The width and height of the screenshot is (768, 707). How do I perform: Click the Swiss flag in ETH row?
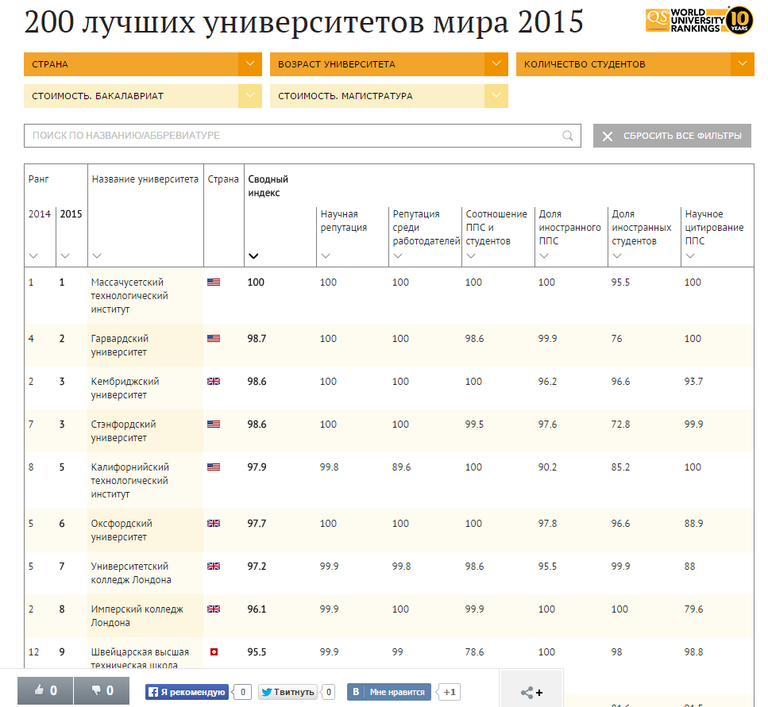tap(214, 652)
